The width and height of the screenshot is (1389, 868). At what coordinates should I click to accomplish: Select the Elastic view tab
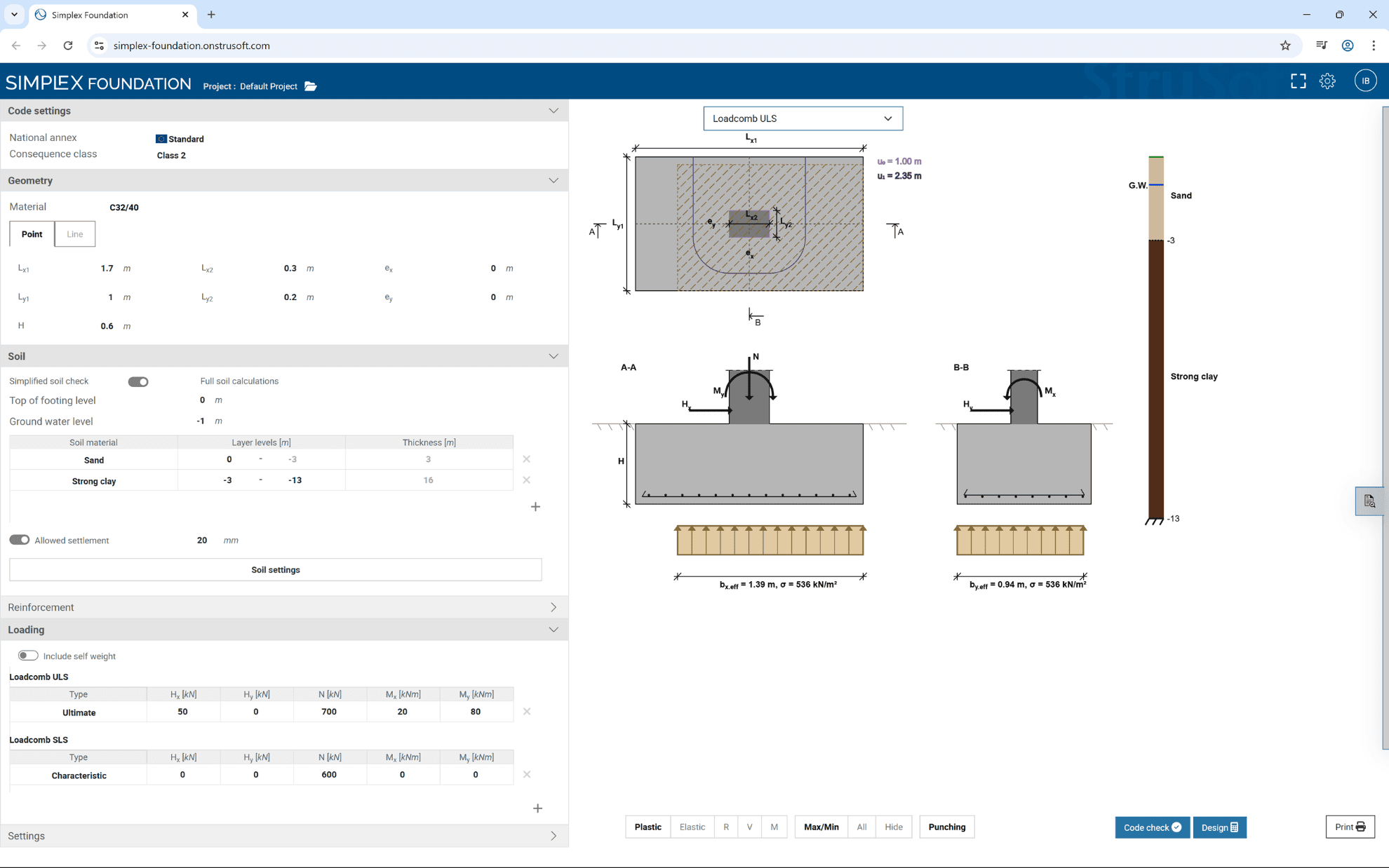coord(692,827)
